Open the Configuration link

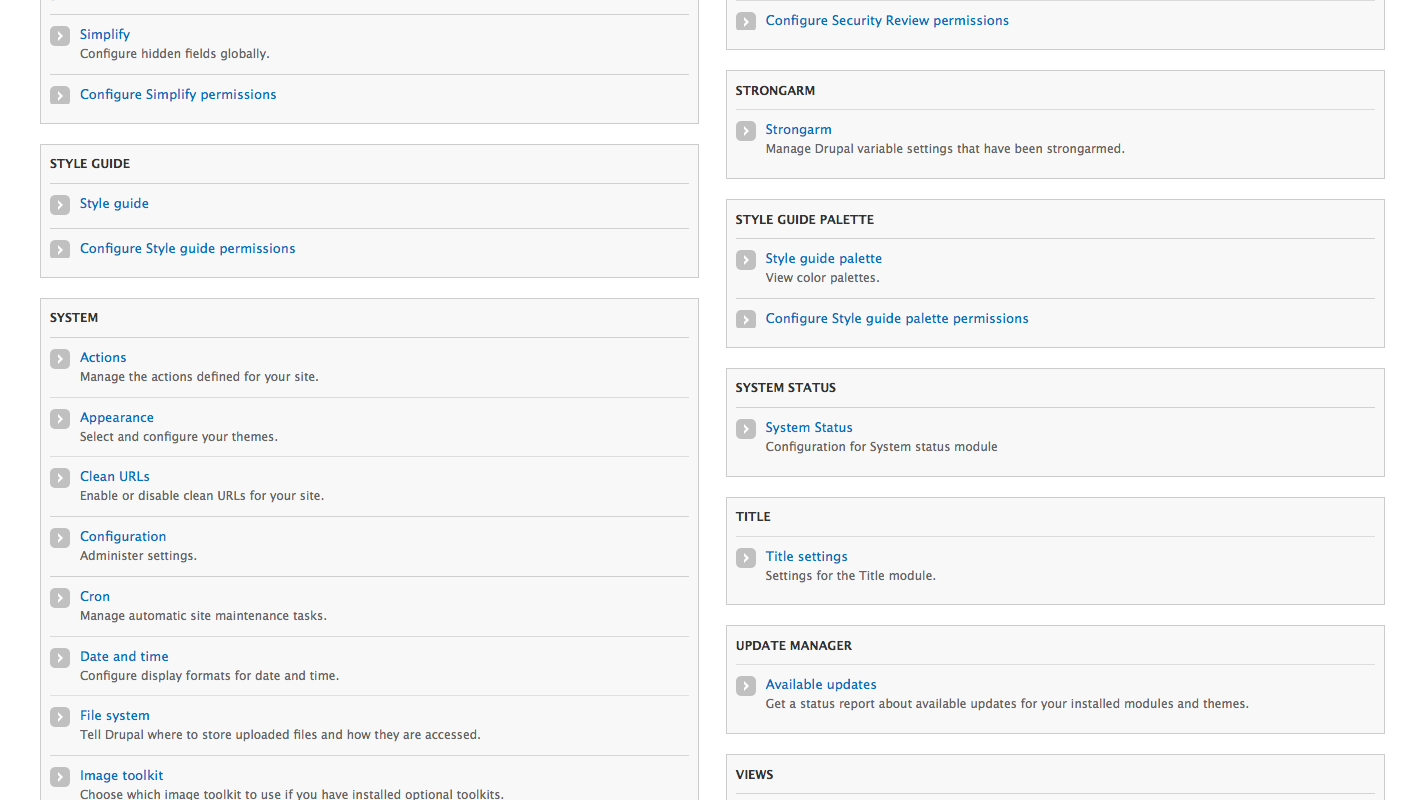[x=123, y=536]
